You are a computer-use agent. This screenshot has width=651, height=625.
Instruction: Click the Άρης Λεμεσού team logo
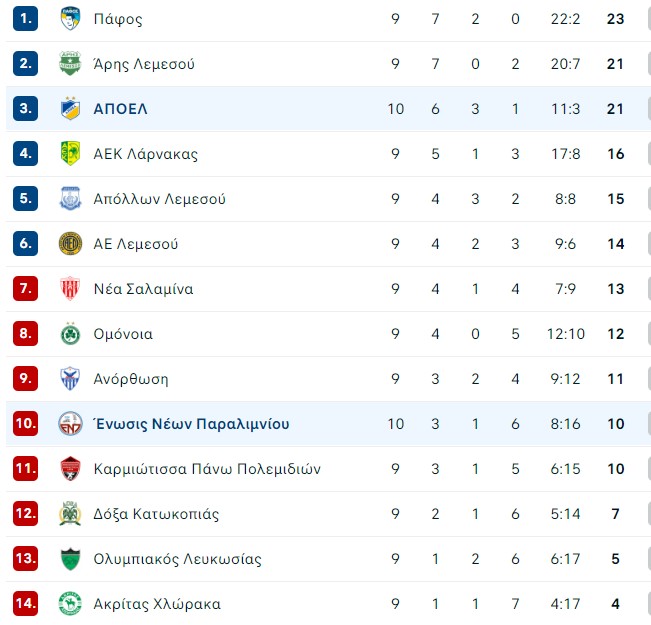(70, 64)
